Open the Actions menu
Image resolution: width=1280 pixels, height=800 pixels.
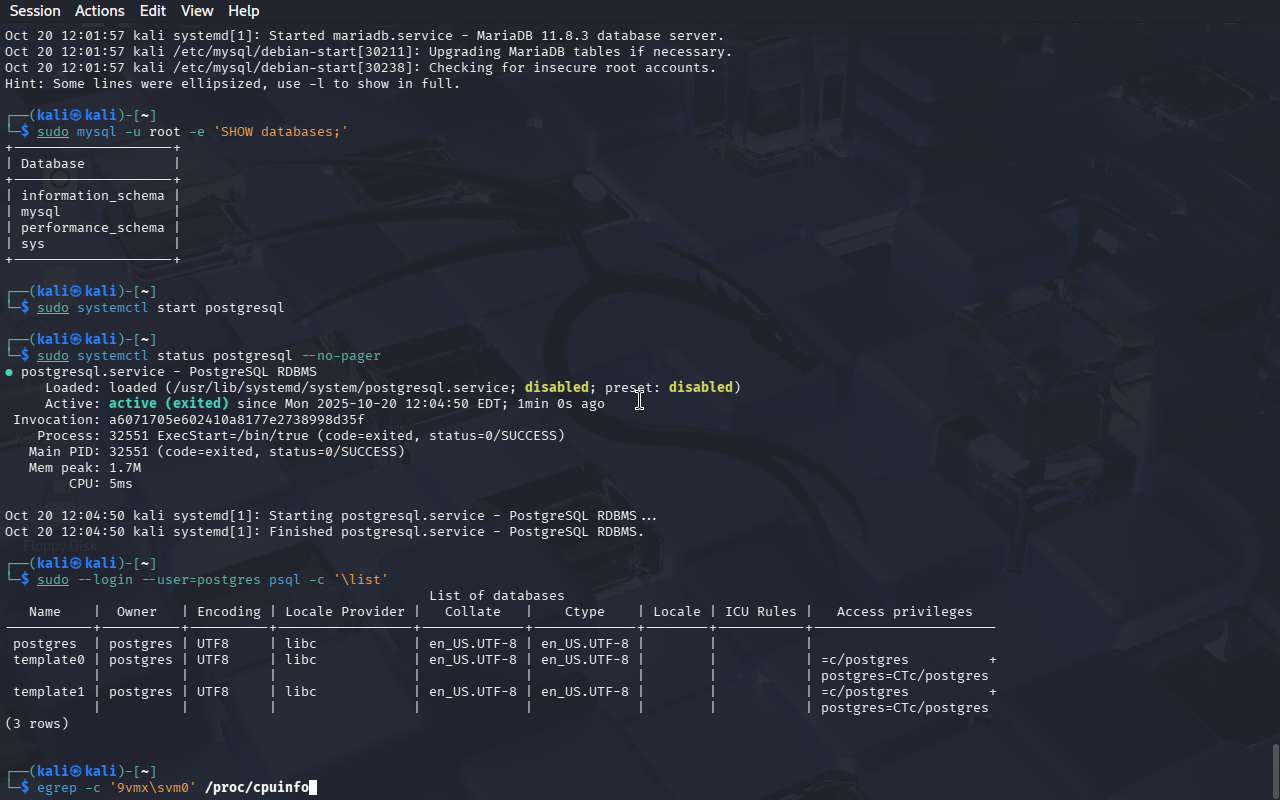coord(100,11)
